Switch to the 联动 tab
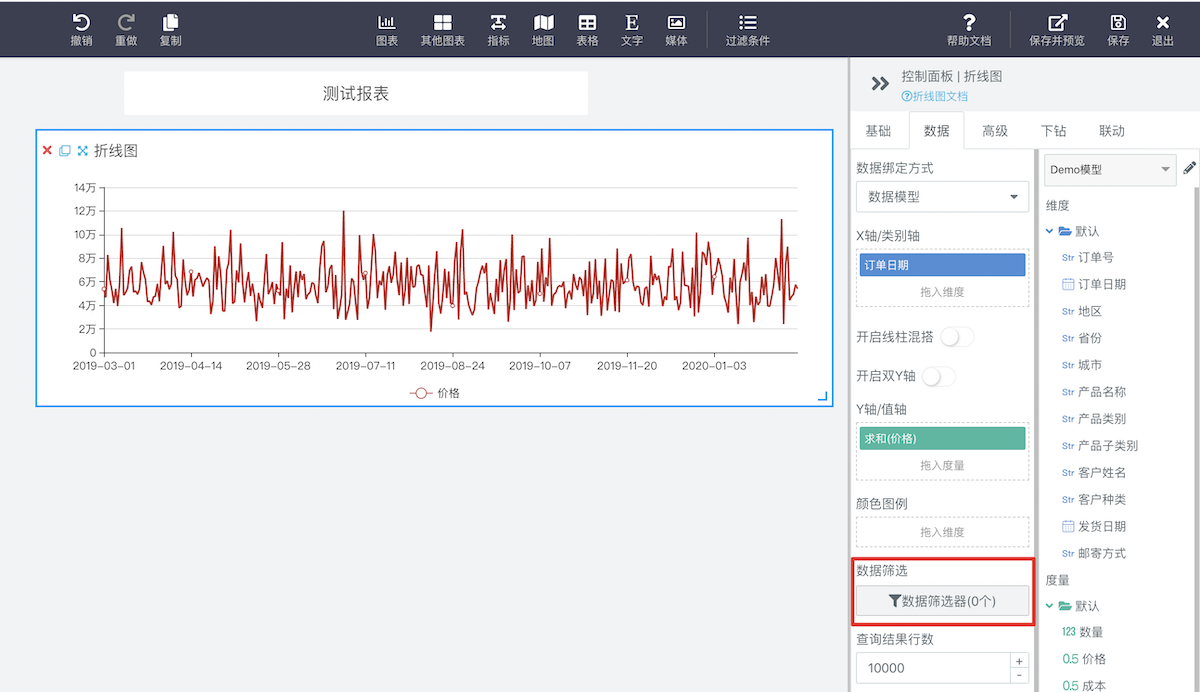 [1112, 131]
